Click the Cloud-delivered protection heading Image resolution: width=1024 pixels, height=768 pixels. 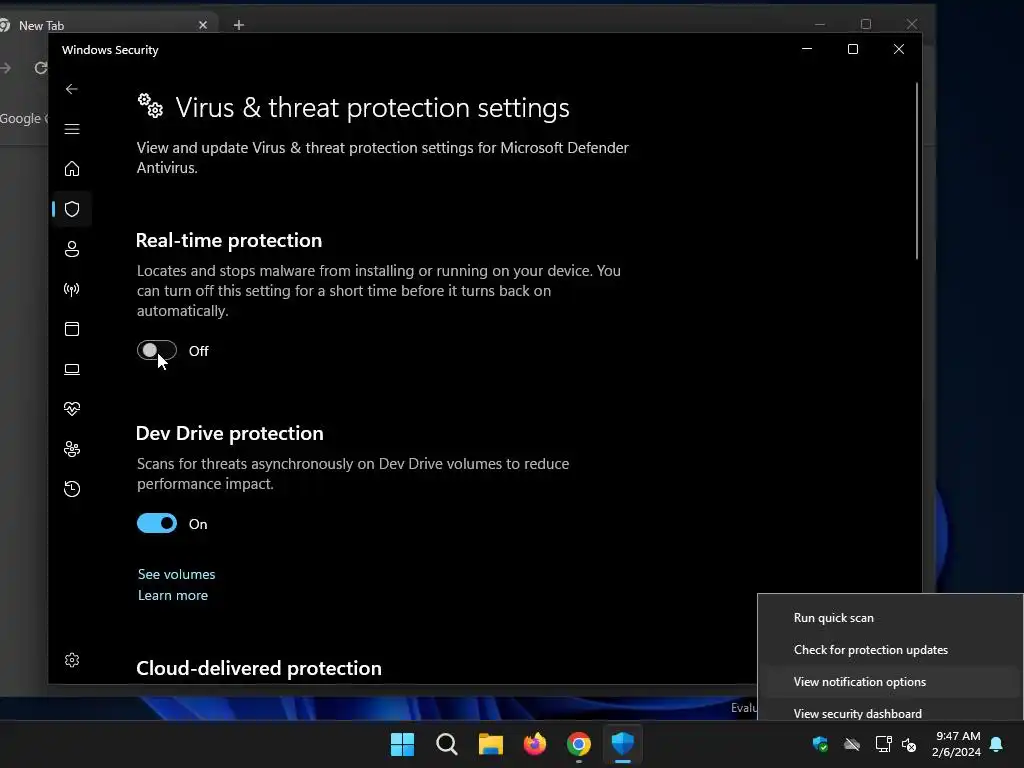pyautogui.click(x=259, y=668)
